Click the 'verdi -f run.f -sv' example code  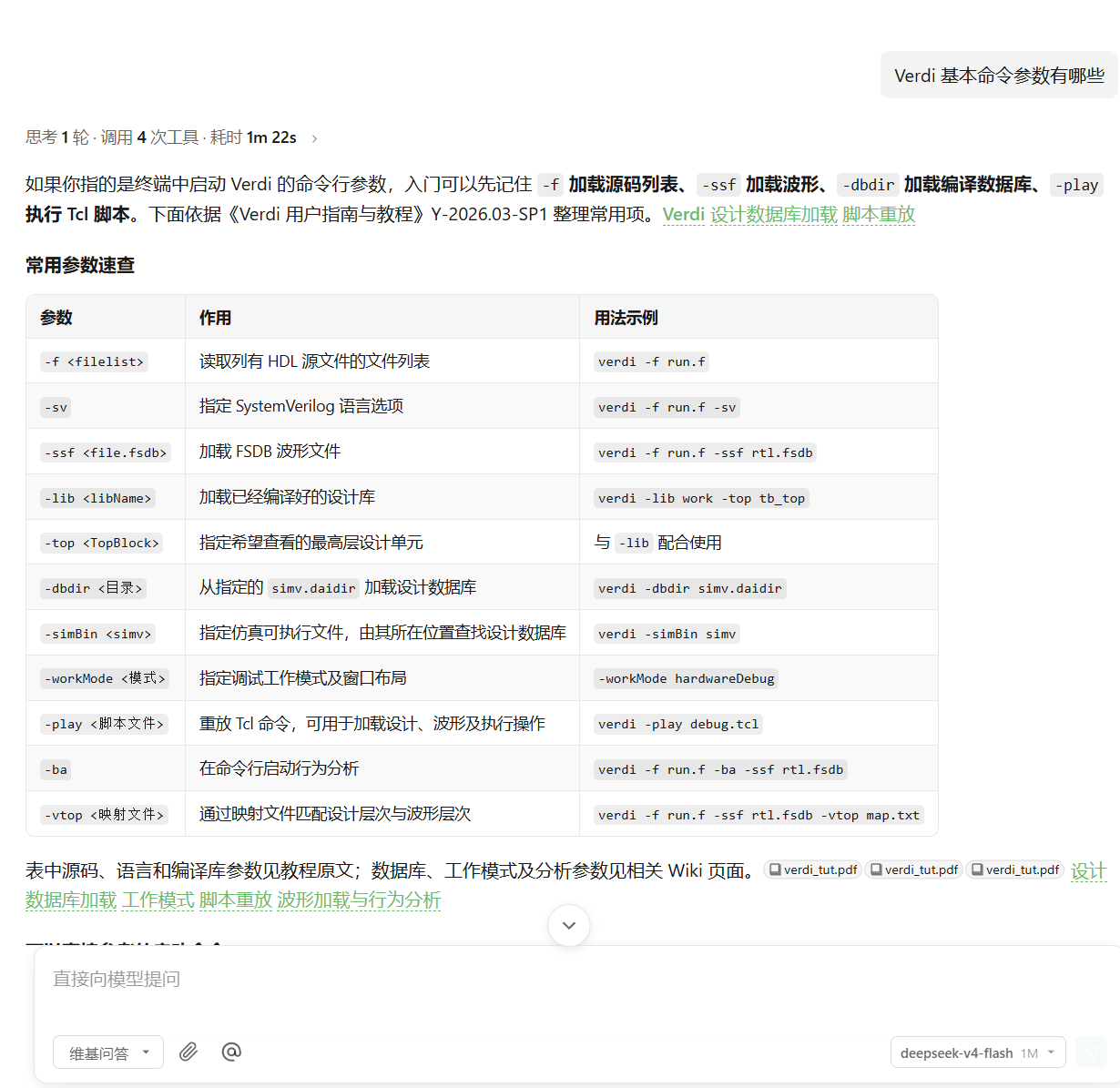click(667, 407)
